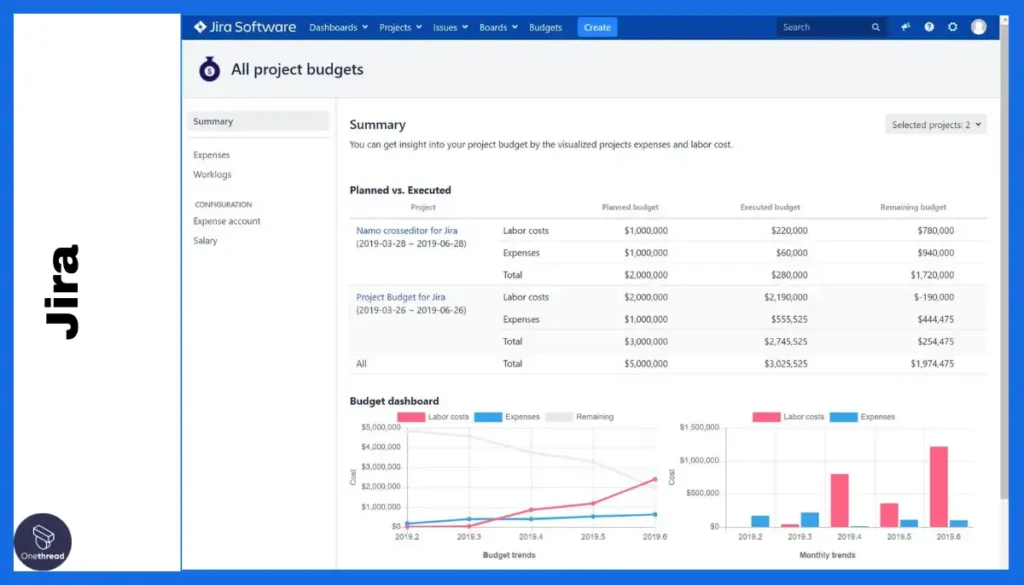Expand the Boards dropdown menu

point(498,27)
